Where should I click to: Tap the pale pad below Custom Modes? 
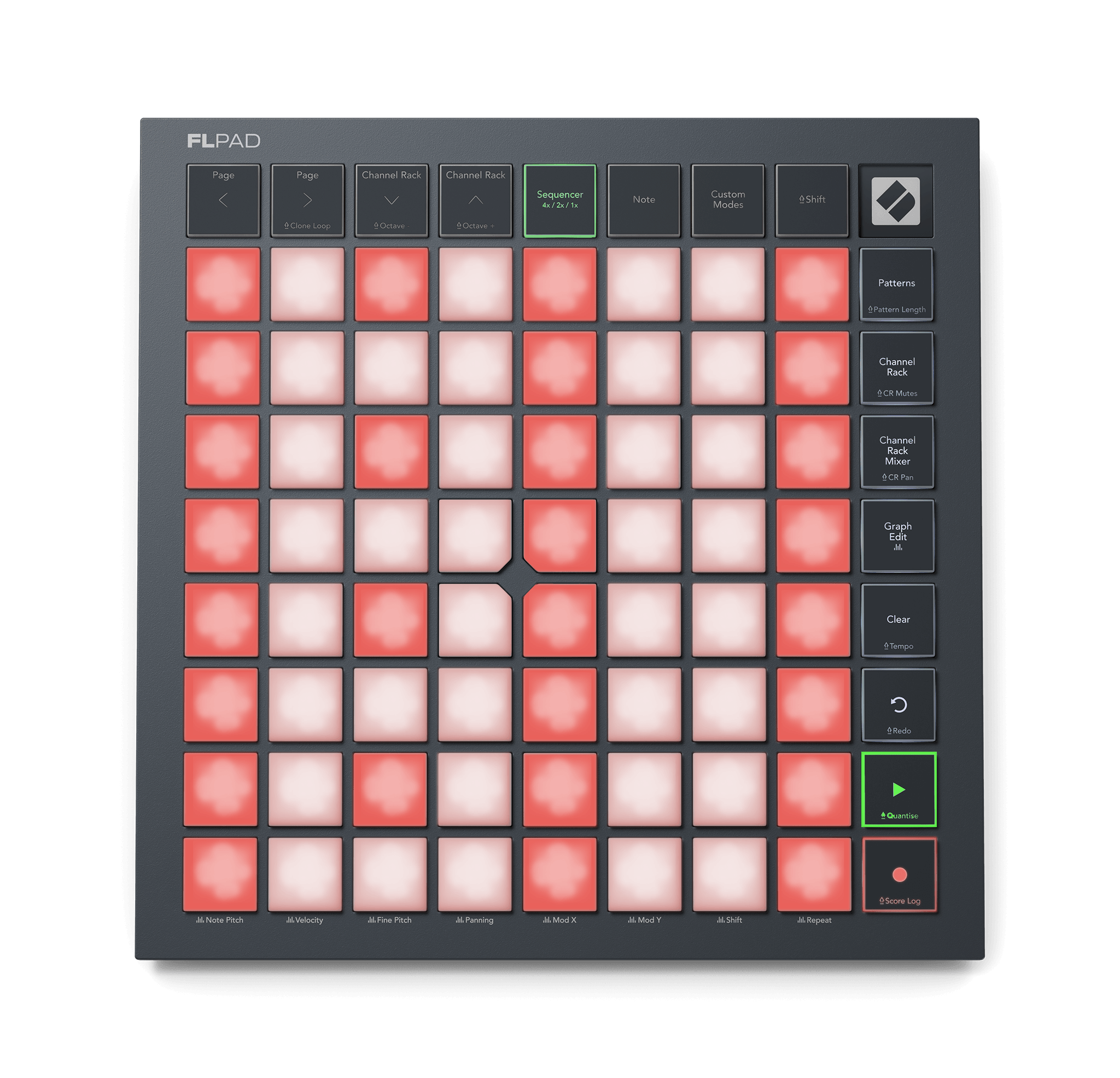(728, 284)
